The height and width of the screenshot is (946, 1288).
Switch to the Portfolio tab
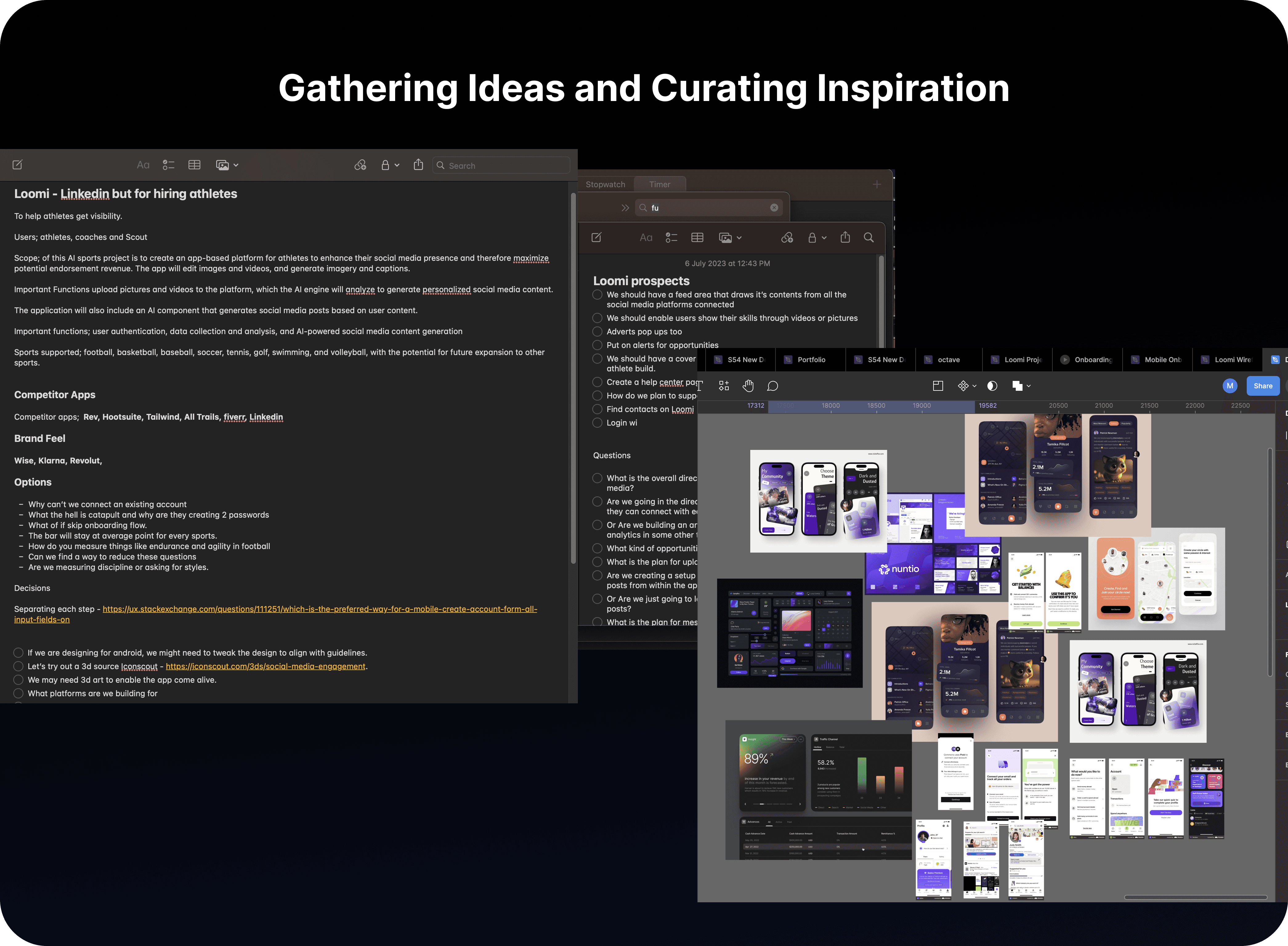pyautogui.click(x=811, y=360)
